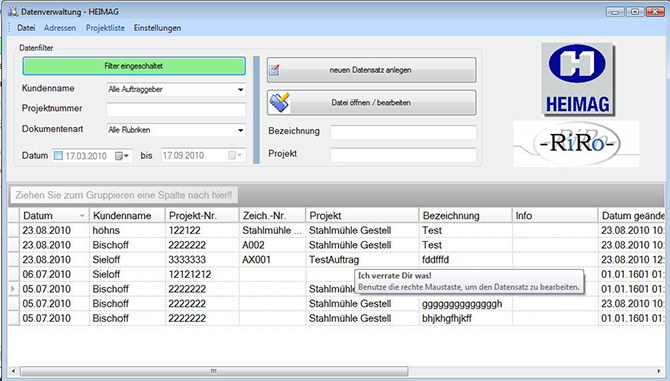Click the RiRo logo image

pos(576,144)
